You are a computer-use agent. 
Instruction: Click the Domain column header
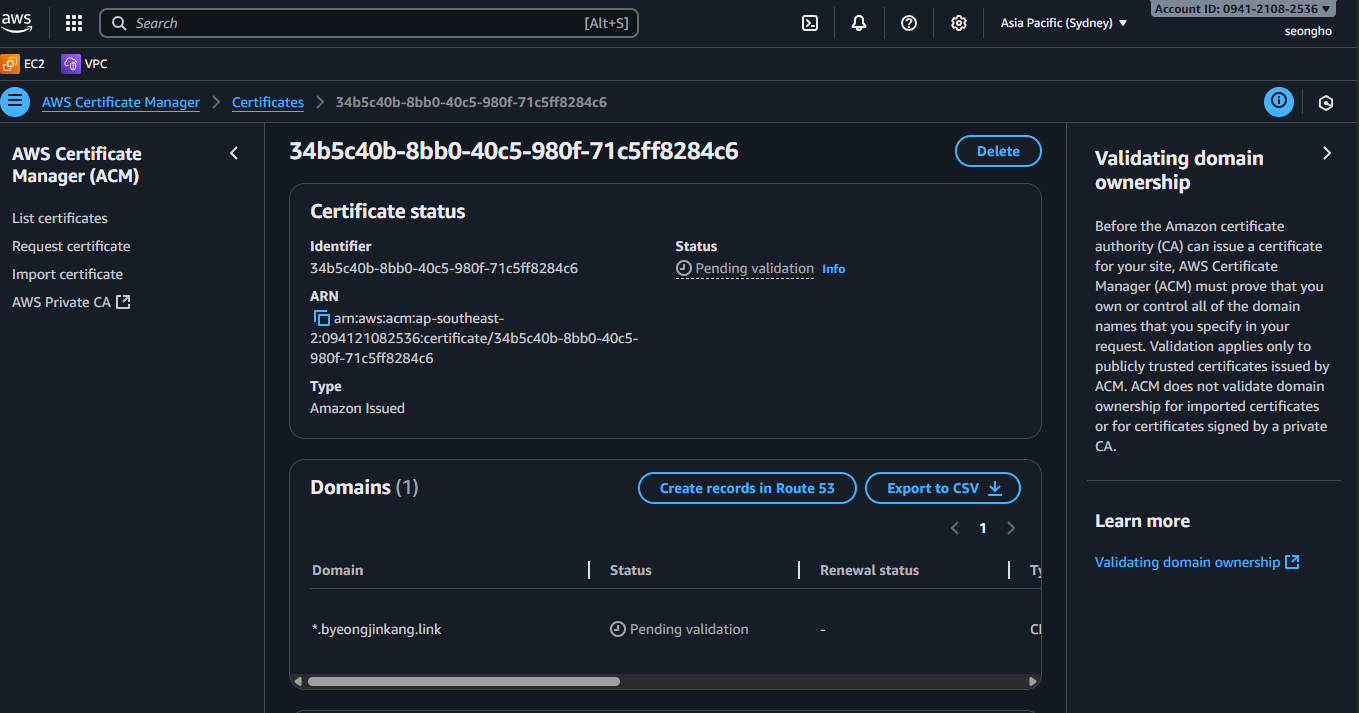coord(338,570)
